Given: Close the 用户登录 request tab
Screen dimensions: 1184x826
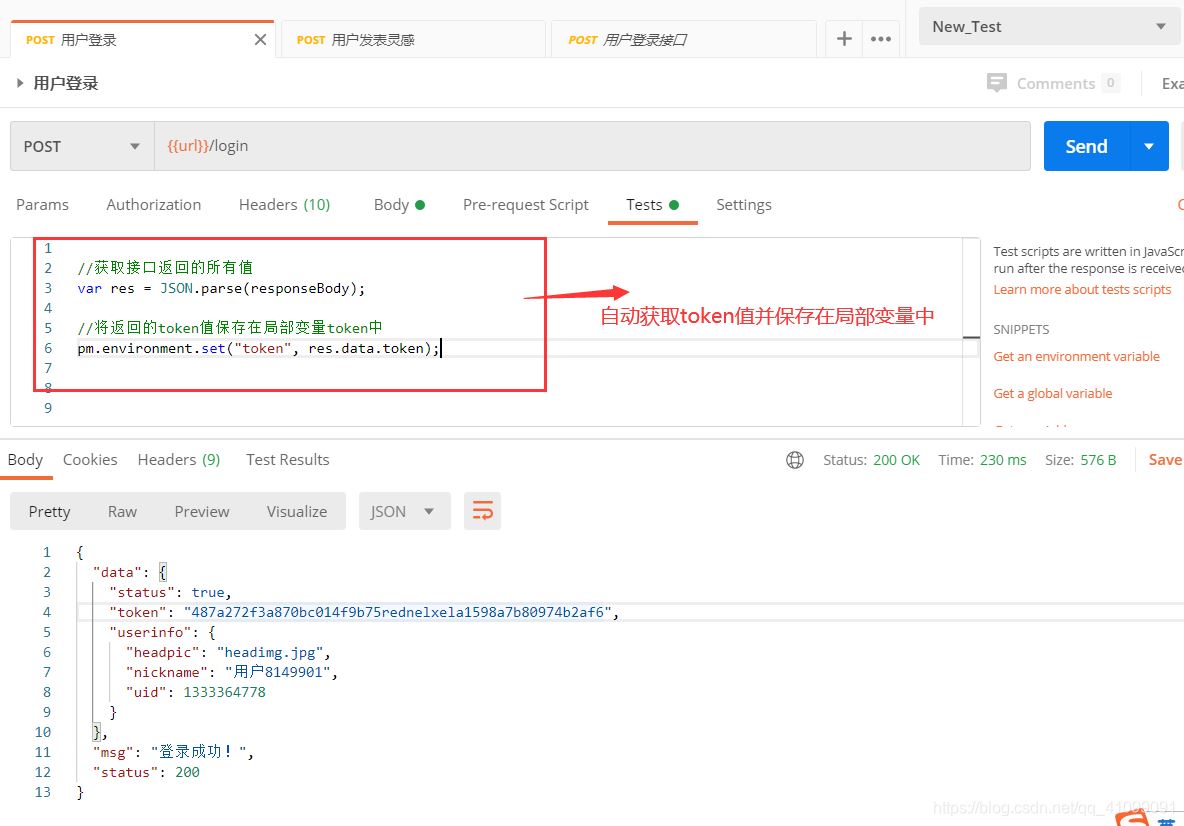Looking at the screenshot, I should 261,39.
